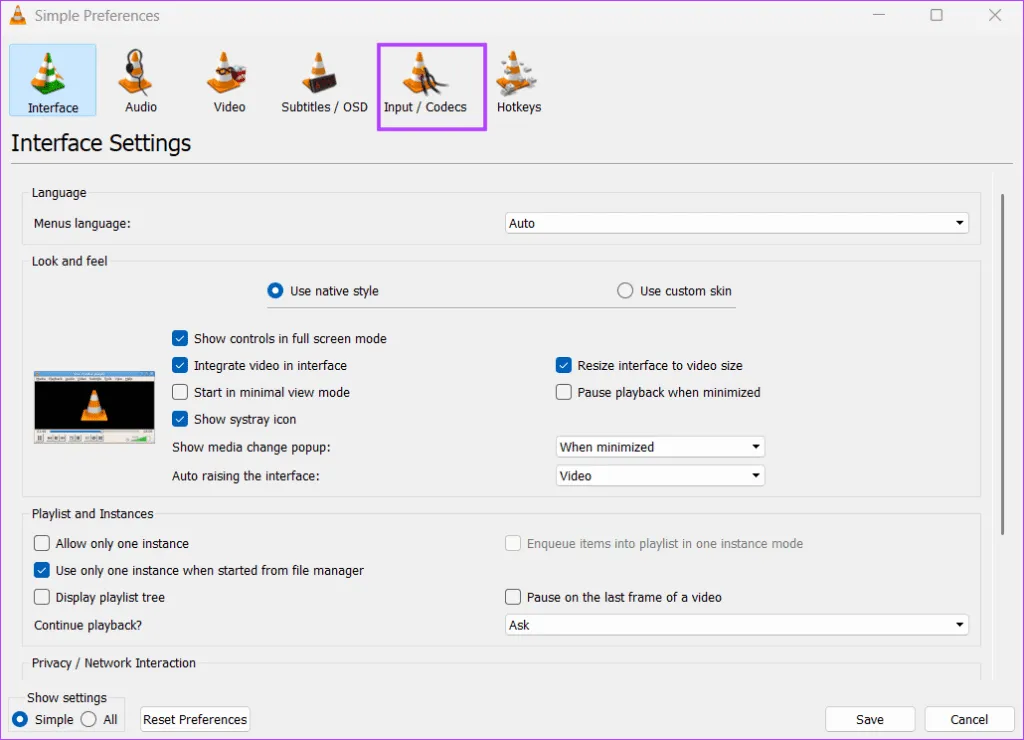Uncheck Show systray icon

click(180, 420)
